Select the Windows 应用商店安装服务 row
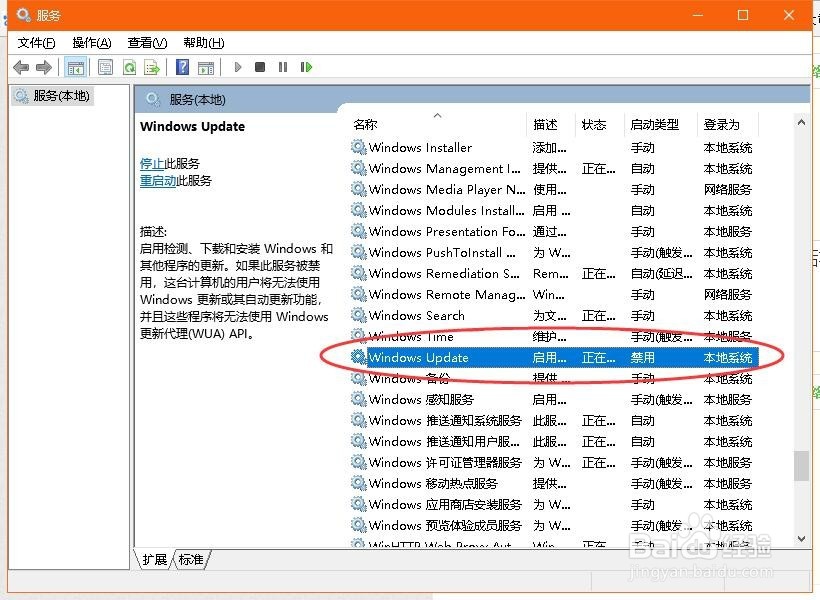Screen dimensions: 820x600 (x=553, y=504)
